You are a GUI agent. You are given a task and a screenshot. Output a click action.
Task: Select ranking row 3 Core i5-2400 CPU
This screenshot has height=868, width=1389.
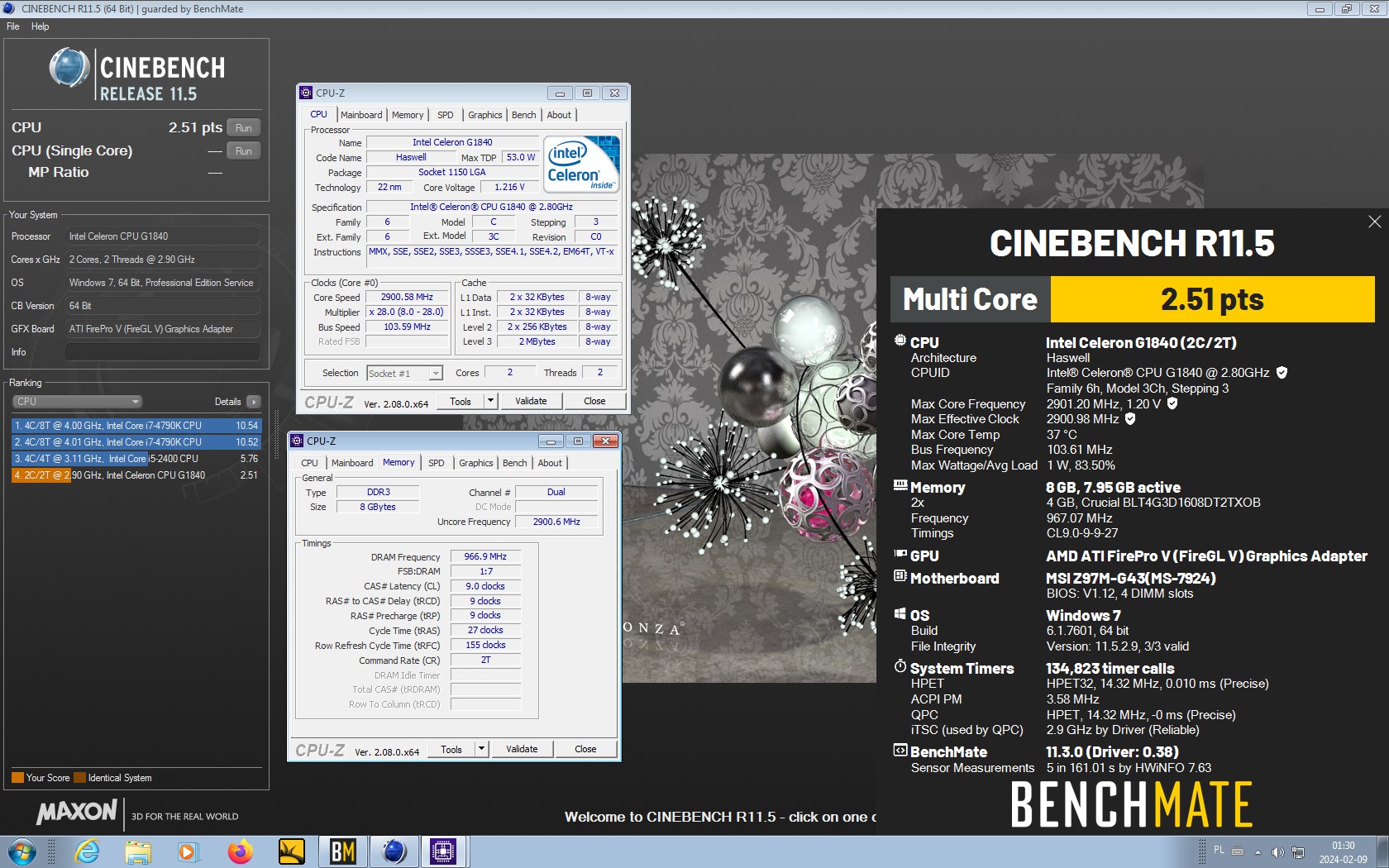click(x=136, y=459)
